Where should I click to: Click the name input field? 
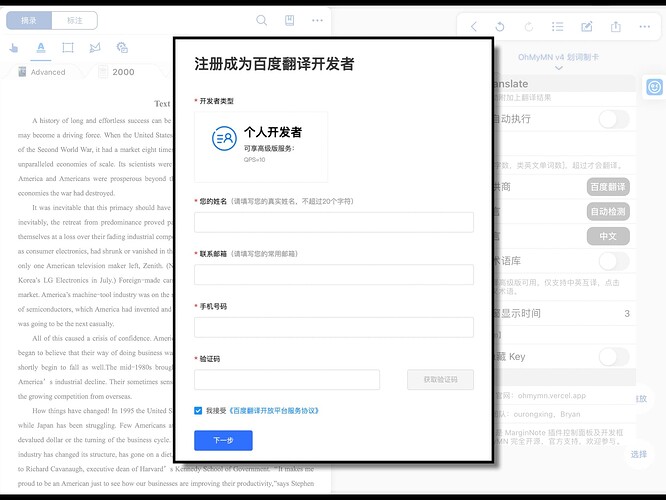334,222
